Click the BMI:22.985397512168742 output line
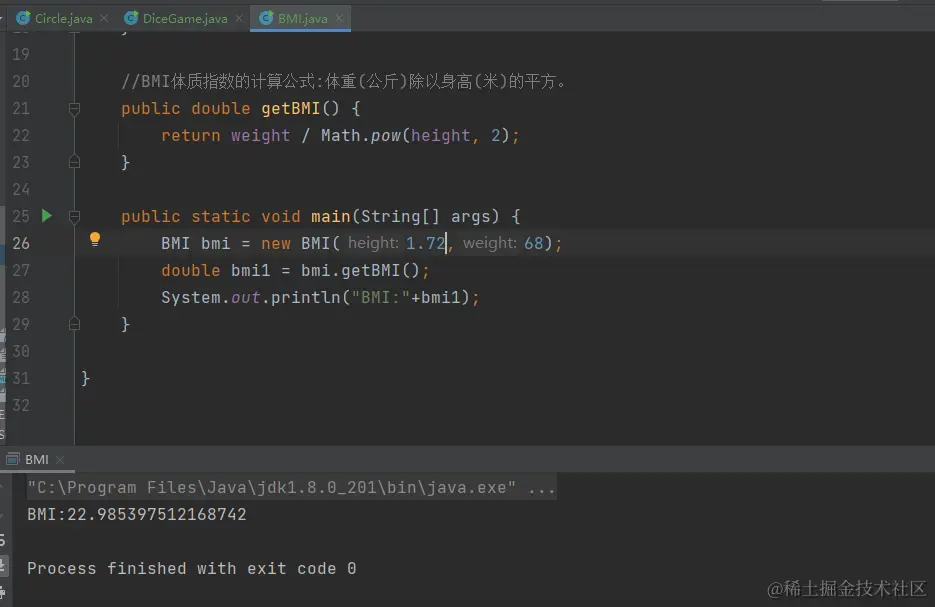The image size is (935, 607). point(137,515)
